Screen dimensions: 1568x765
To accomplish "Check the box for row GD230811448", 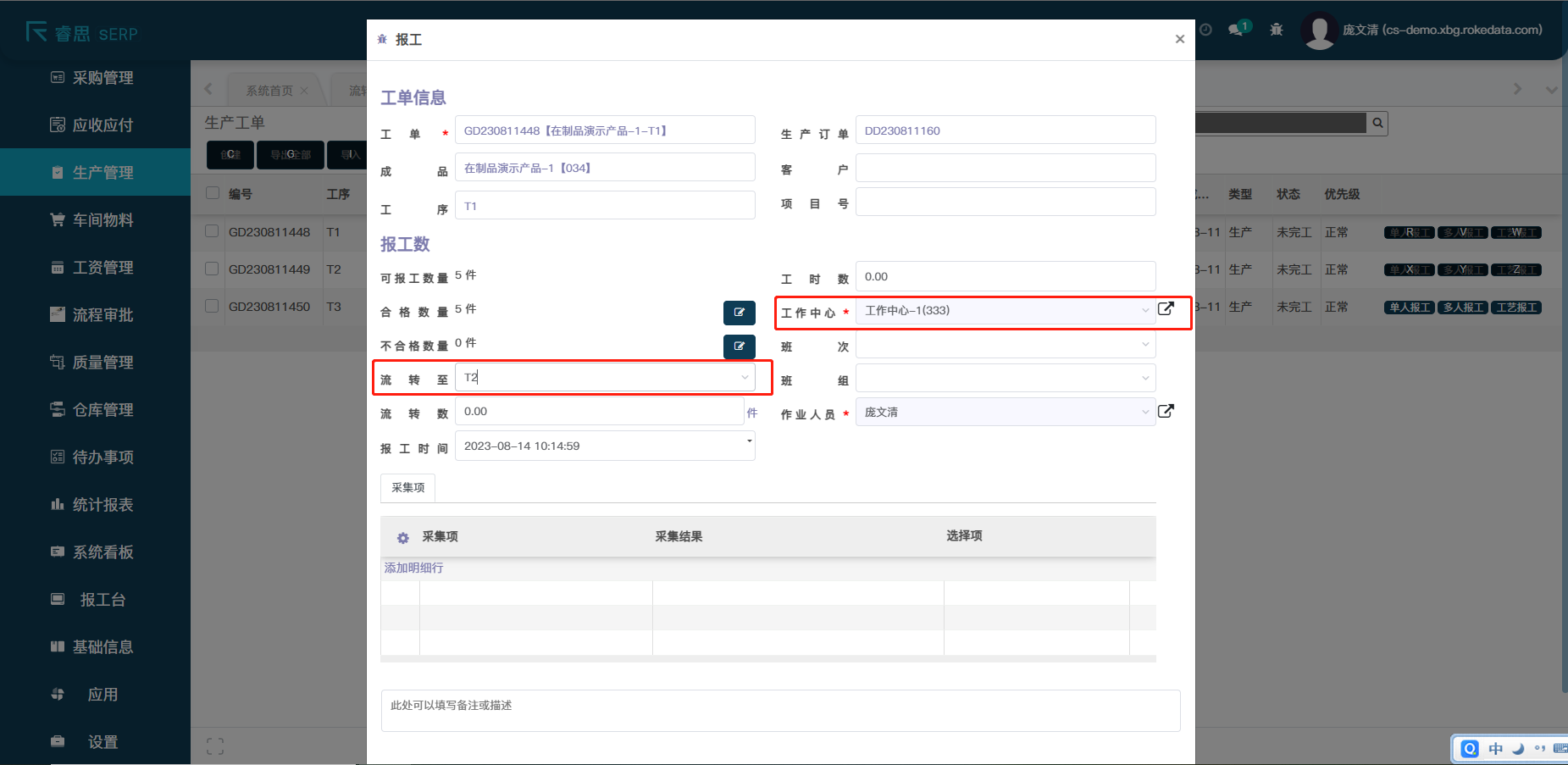I will click(213, 231).
